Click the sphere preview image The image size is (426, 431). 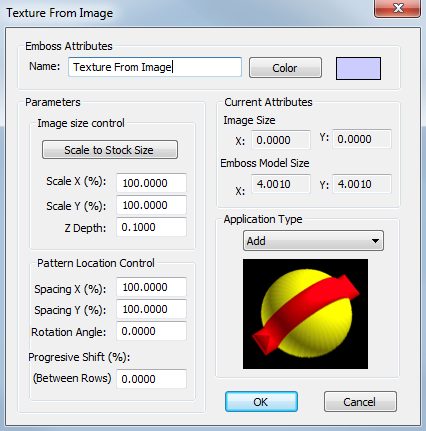pyautogui.click(x=305, y=314)
